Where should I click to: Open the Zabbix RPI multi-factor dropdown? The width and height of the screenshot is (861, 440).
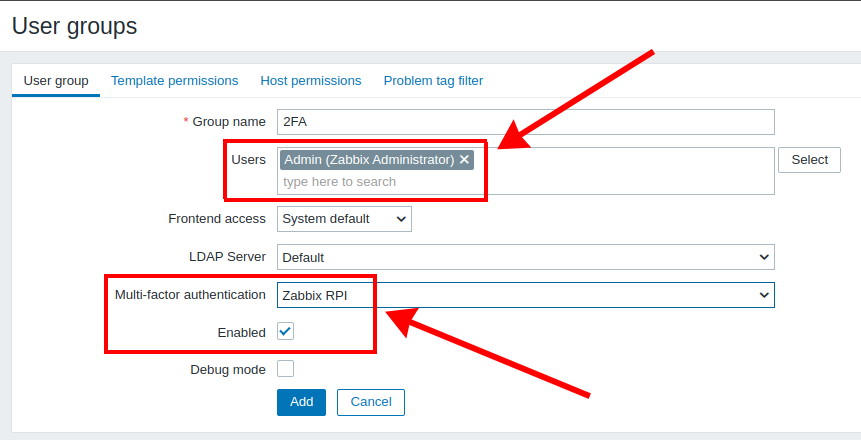click(x=526, y=295)
